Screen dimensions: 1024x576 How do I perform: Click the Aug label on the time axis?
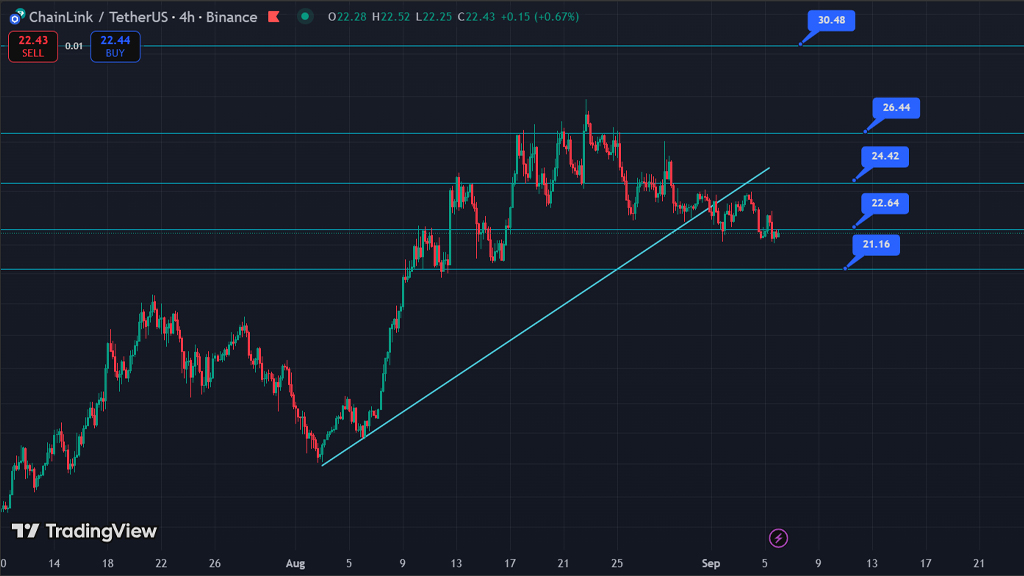coord(294,562)
